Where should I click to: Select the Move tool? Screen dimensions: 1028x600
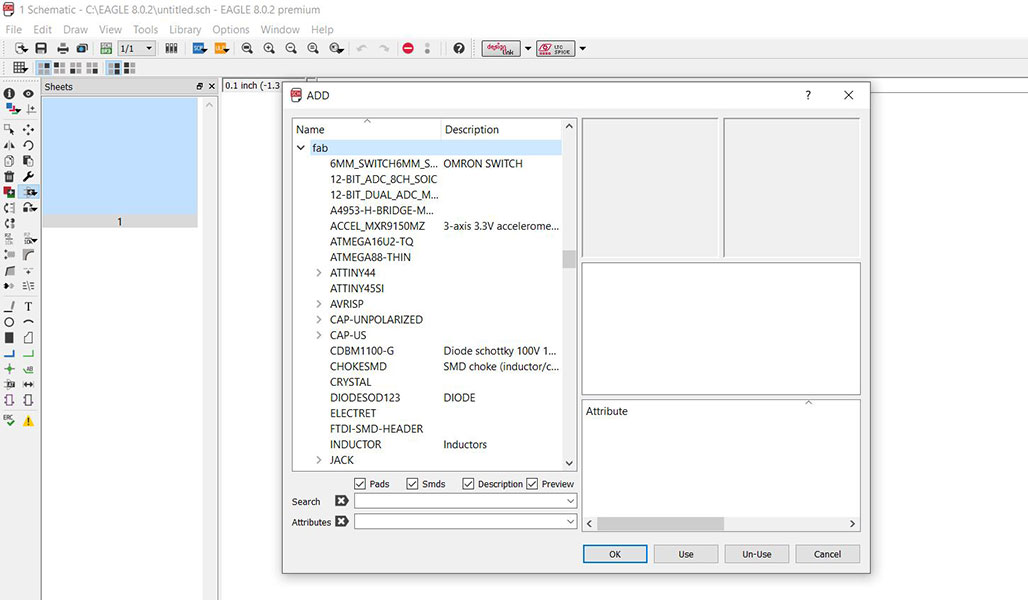click(x=28, y=130)
